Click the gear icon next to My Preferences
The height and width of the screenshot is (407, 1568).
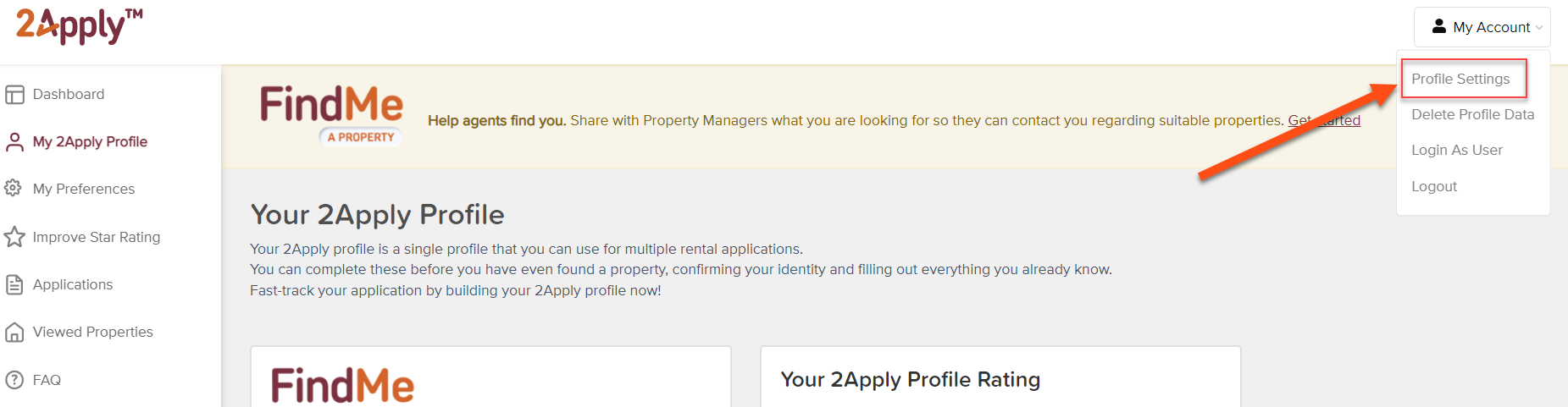pos(13,188)
